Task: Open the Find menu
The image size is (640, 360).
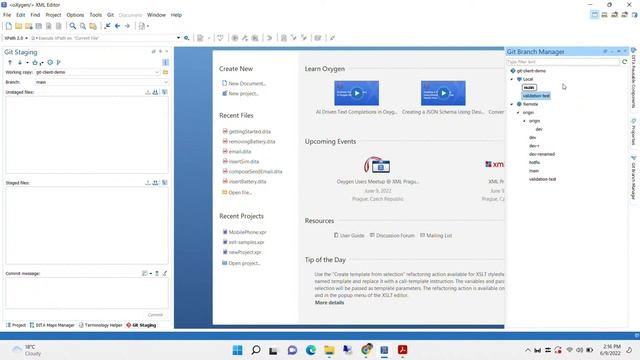Action: point(35,15)
